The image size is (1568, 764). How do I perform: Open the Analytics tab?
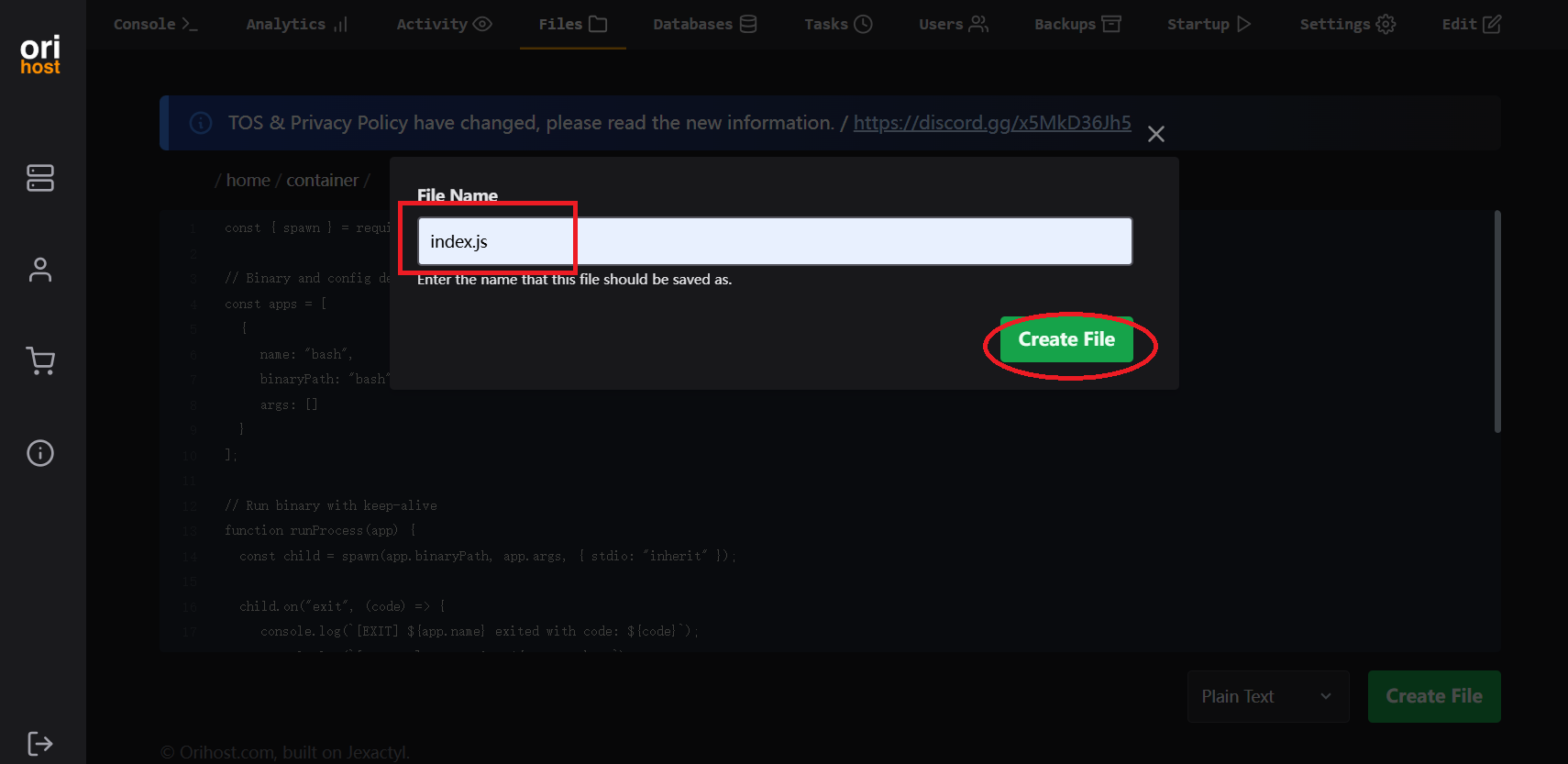coord(296,25)
